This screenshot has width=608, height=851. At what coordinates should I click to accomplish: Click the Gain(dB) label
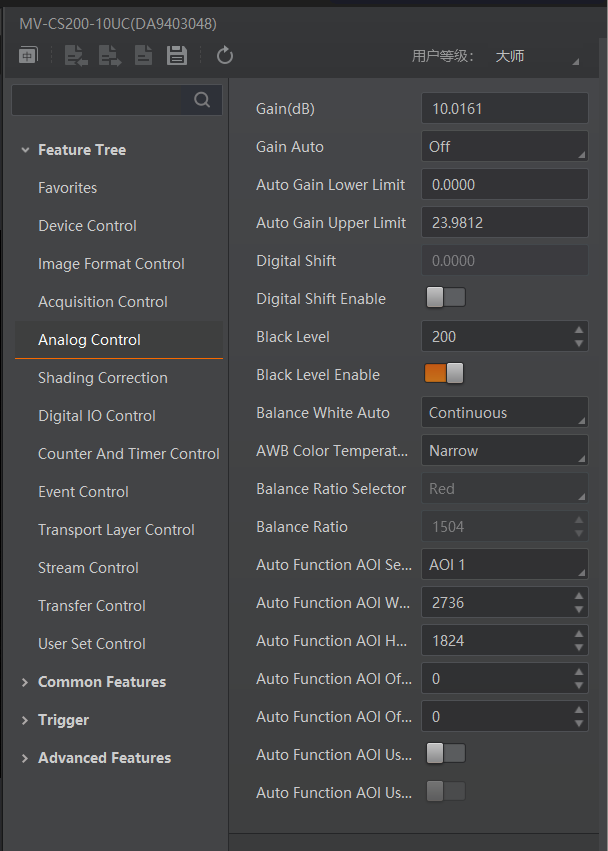tap(286, 109)
